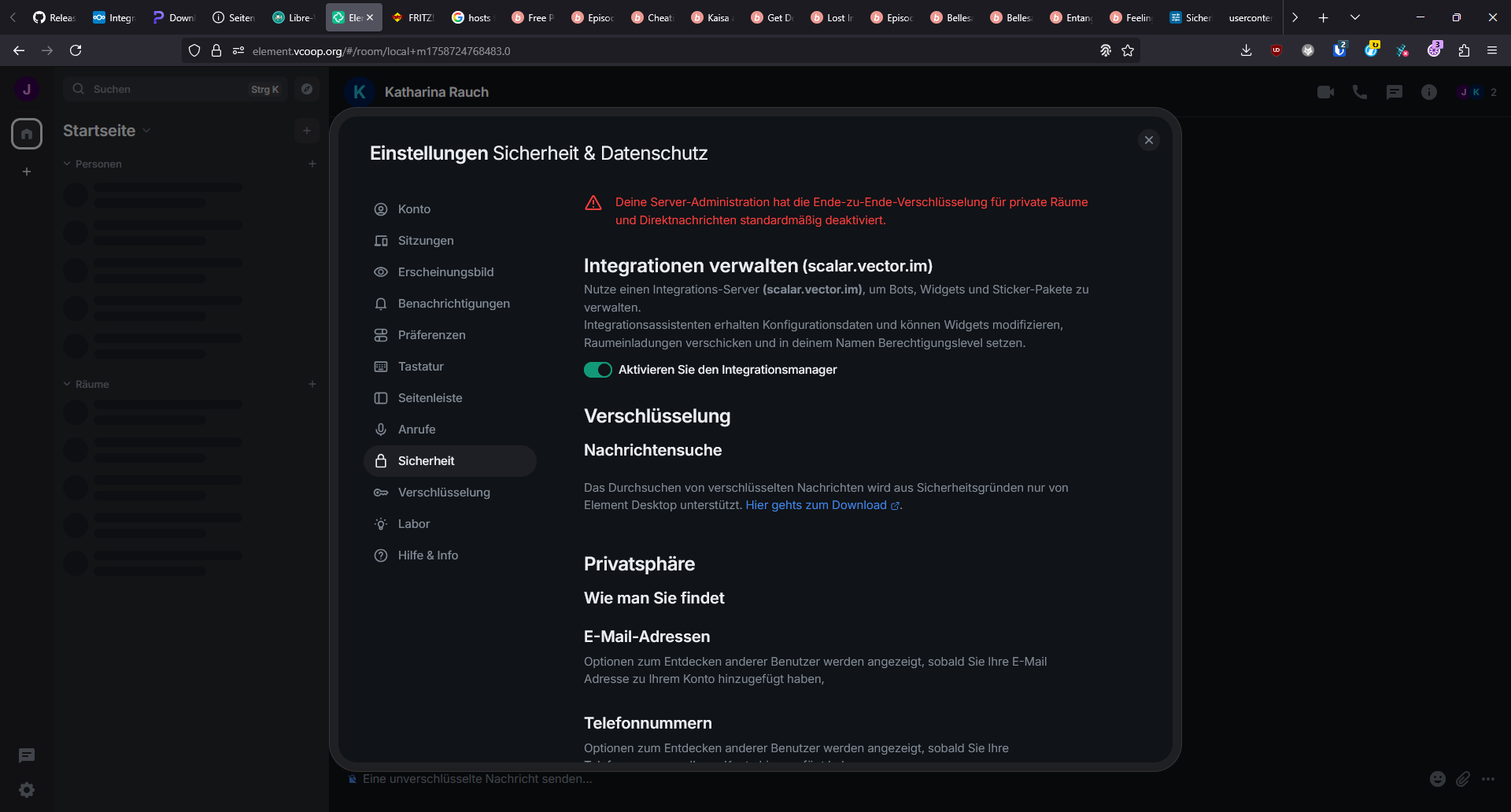Reload the page in browser
1511x812 pixels.
[76, 50]
